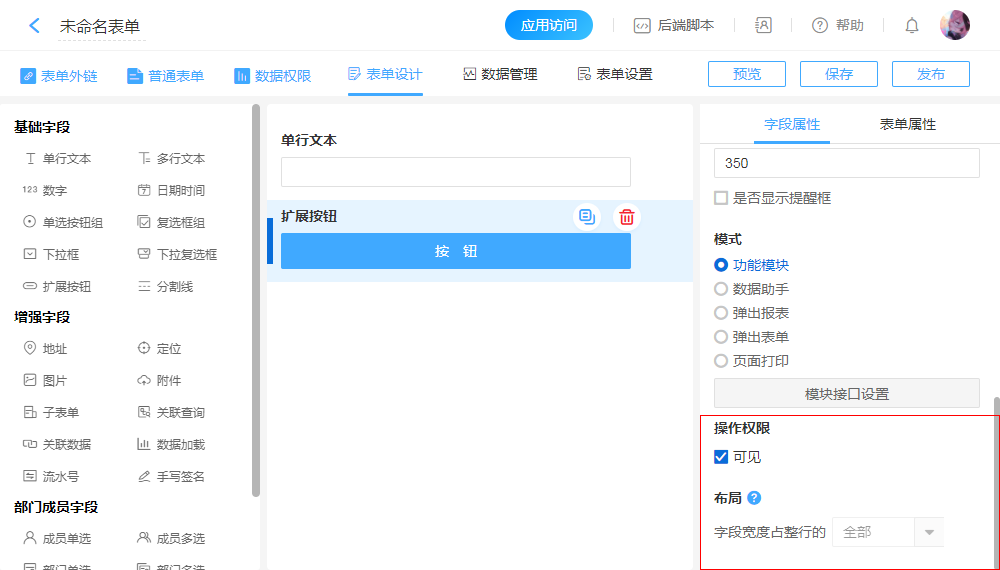Click the 单行文本 input box in canvas
The width and height of the screenshot is (1000, 570).
point(455,172)
